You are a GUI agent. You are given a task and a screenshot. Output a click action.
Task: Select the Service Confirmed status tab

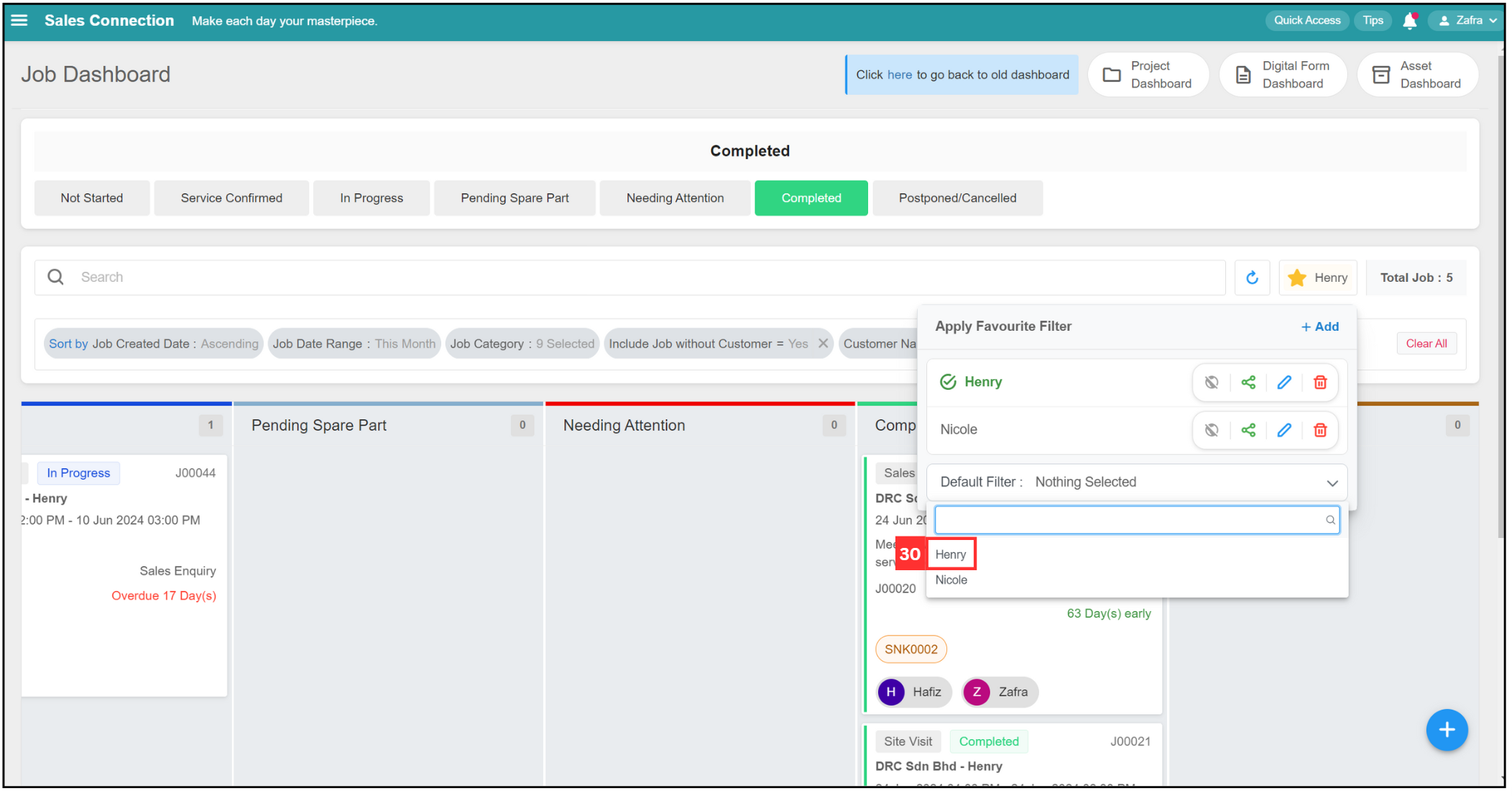pyautogui.click(x=231, y=198)
